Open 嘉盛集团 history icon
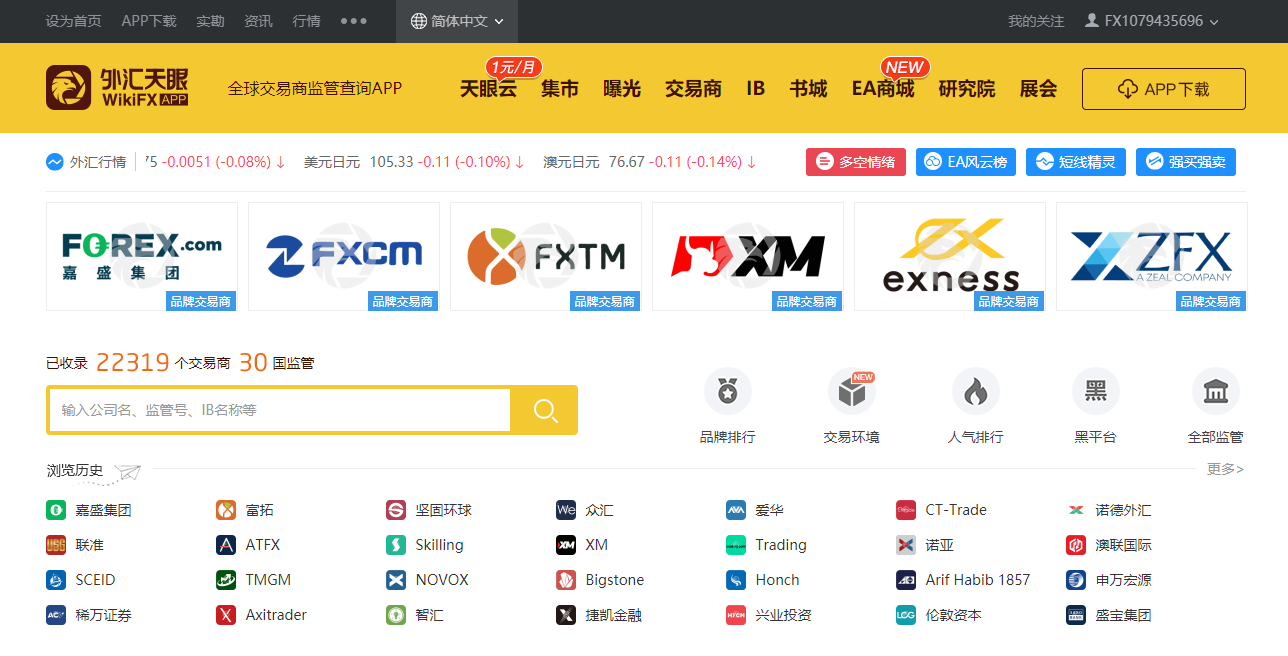Viewport: 1288px width, 656px height. click(x=56, y=510)
